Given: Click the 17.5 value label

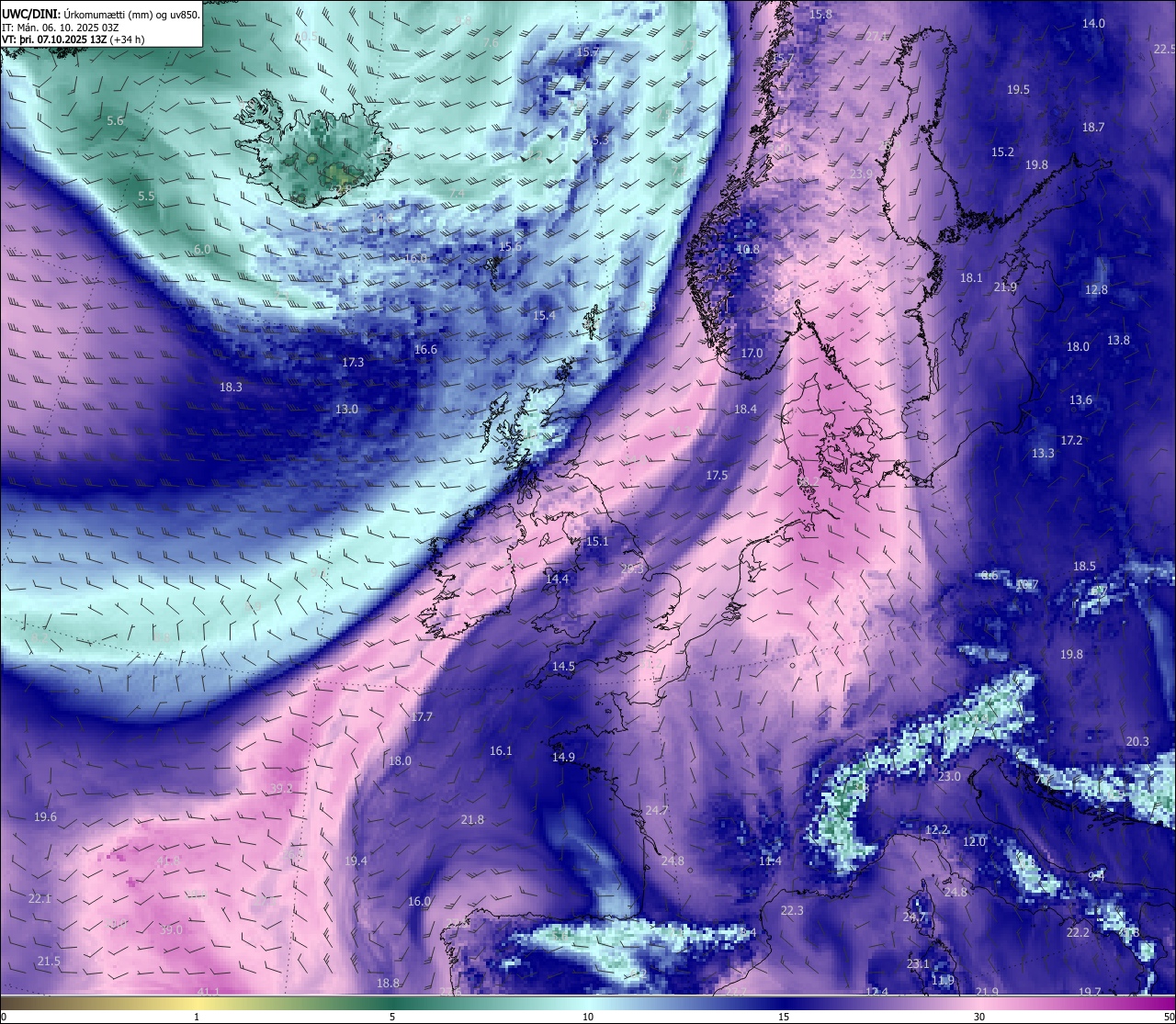Looking at the screenshot, I should coord(717,475).
